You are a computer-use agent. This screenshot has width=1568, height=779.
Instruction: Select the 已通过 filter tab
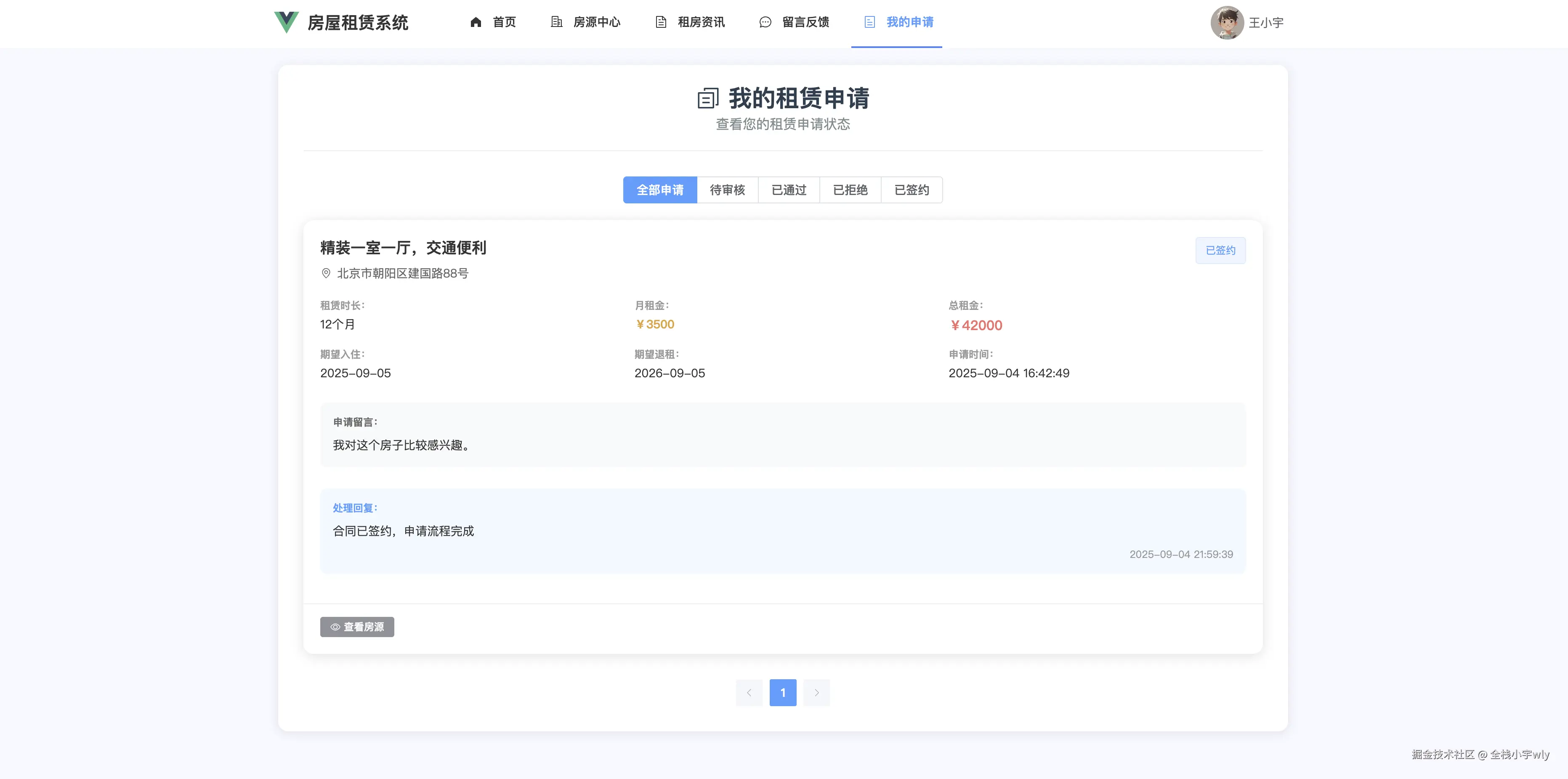(x=789, y=189)
